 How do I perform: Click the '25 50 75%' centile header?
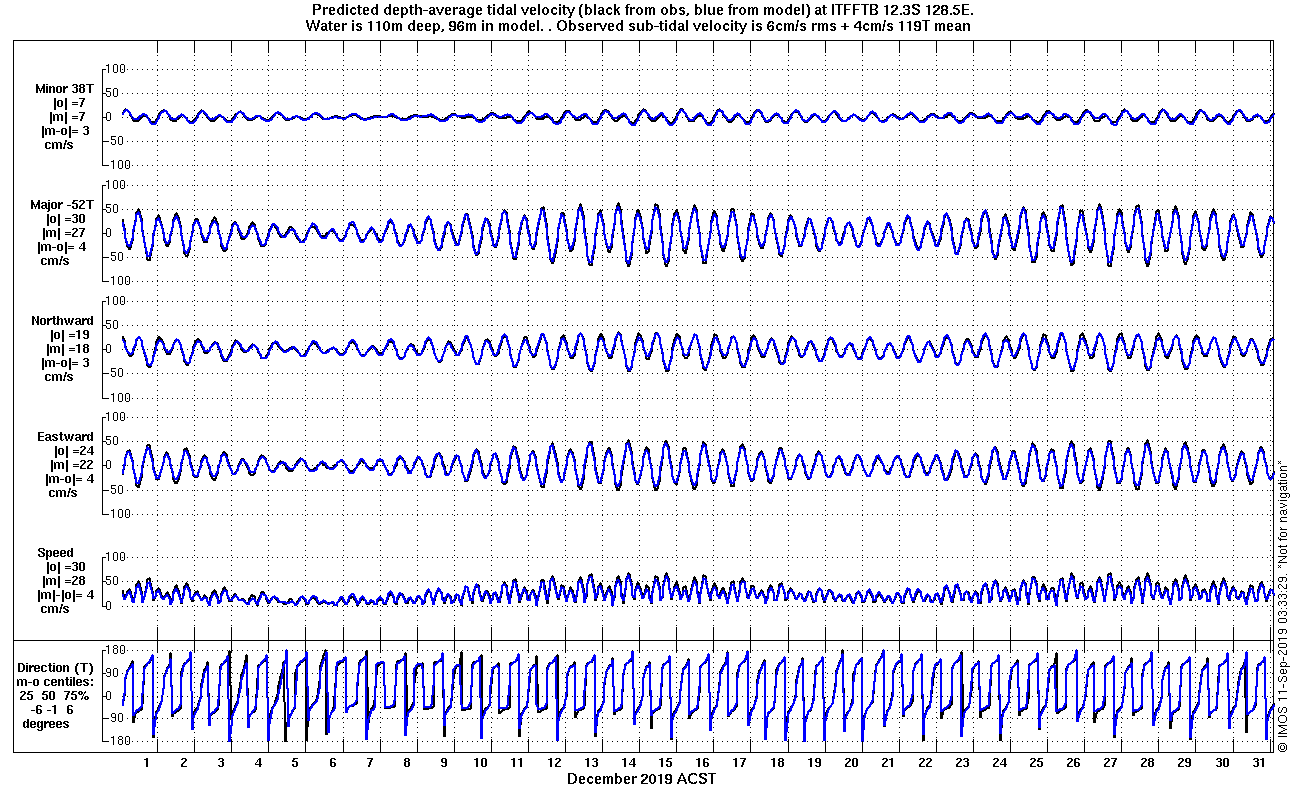pos(55,695)
